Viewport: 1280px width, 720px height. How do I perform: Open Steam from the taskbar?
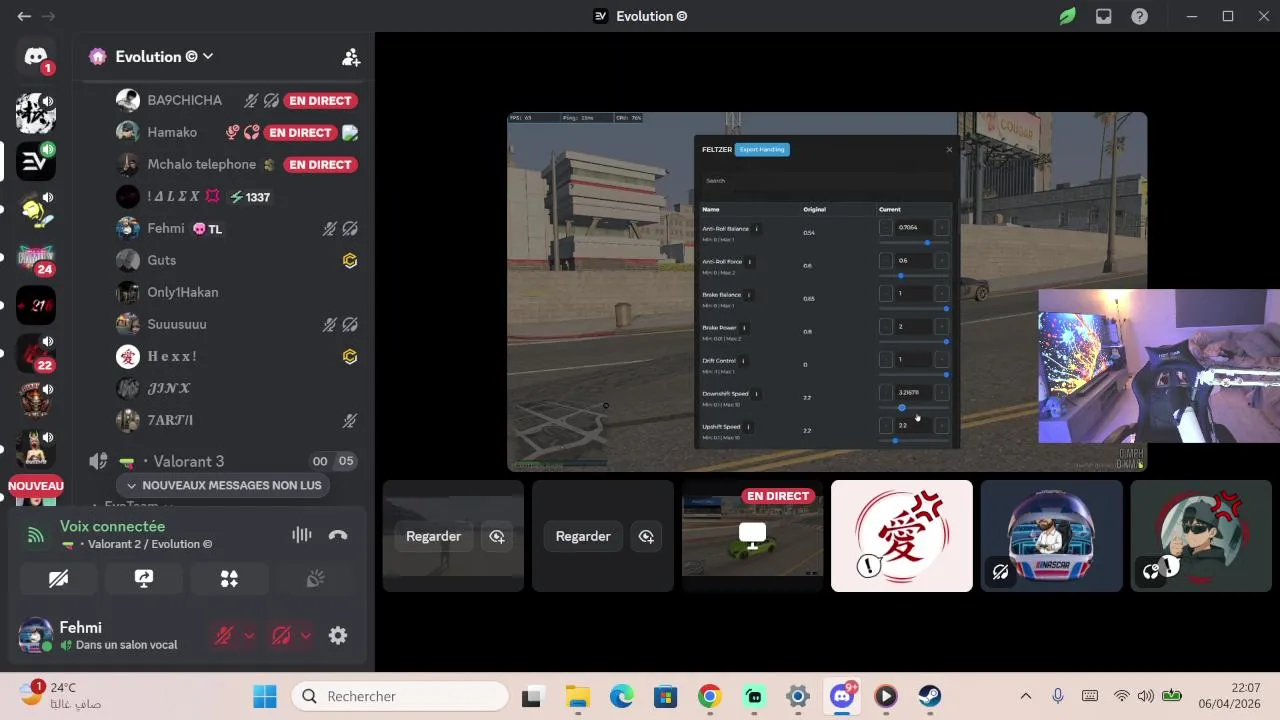[x=930, y=696]
